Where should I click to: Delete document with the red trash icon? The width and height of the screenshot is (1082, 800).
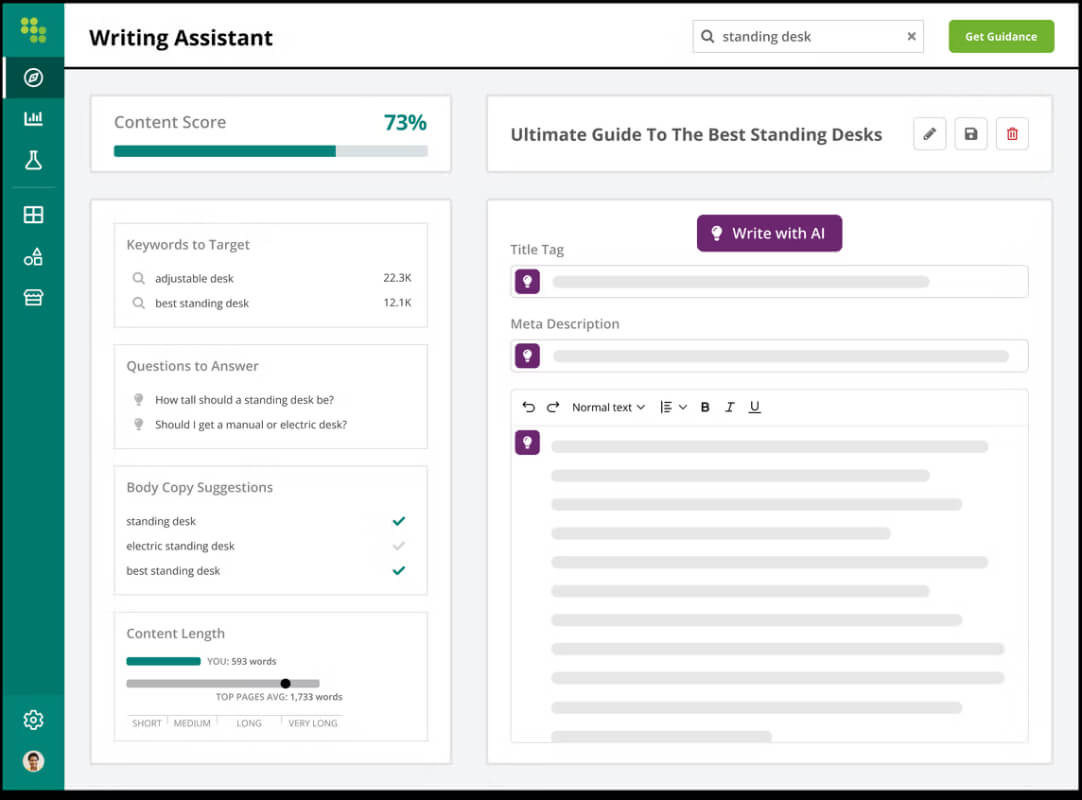pyautogui.click(x=1012, y=134)
